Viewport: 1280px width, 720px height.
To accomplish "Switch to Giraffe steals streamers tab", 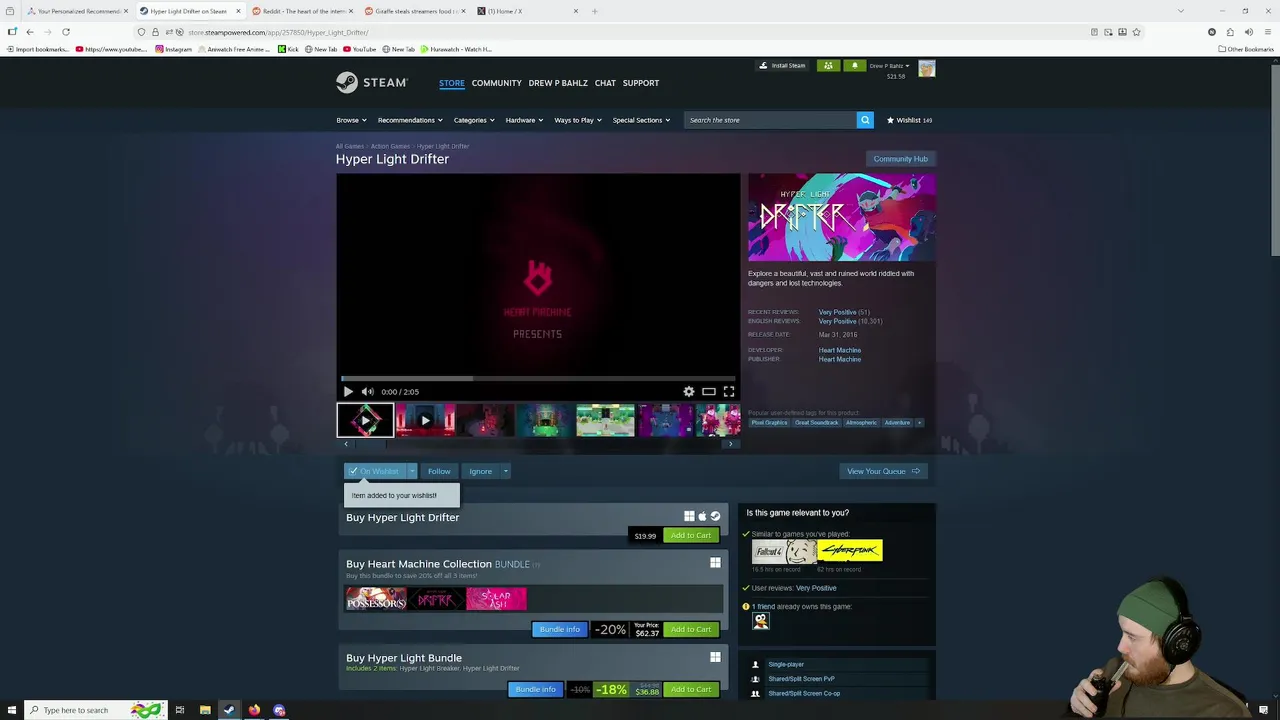I will pyautogui.click(x=413, y=11).
